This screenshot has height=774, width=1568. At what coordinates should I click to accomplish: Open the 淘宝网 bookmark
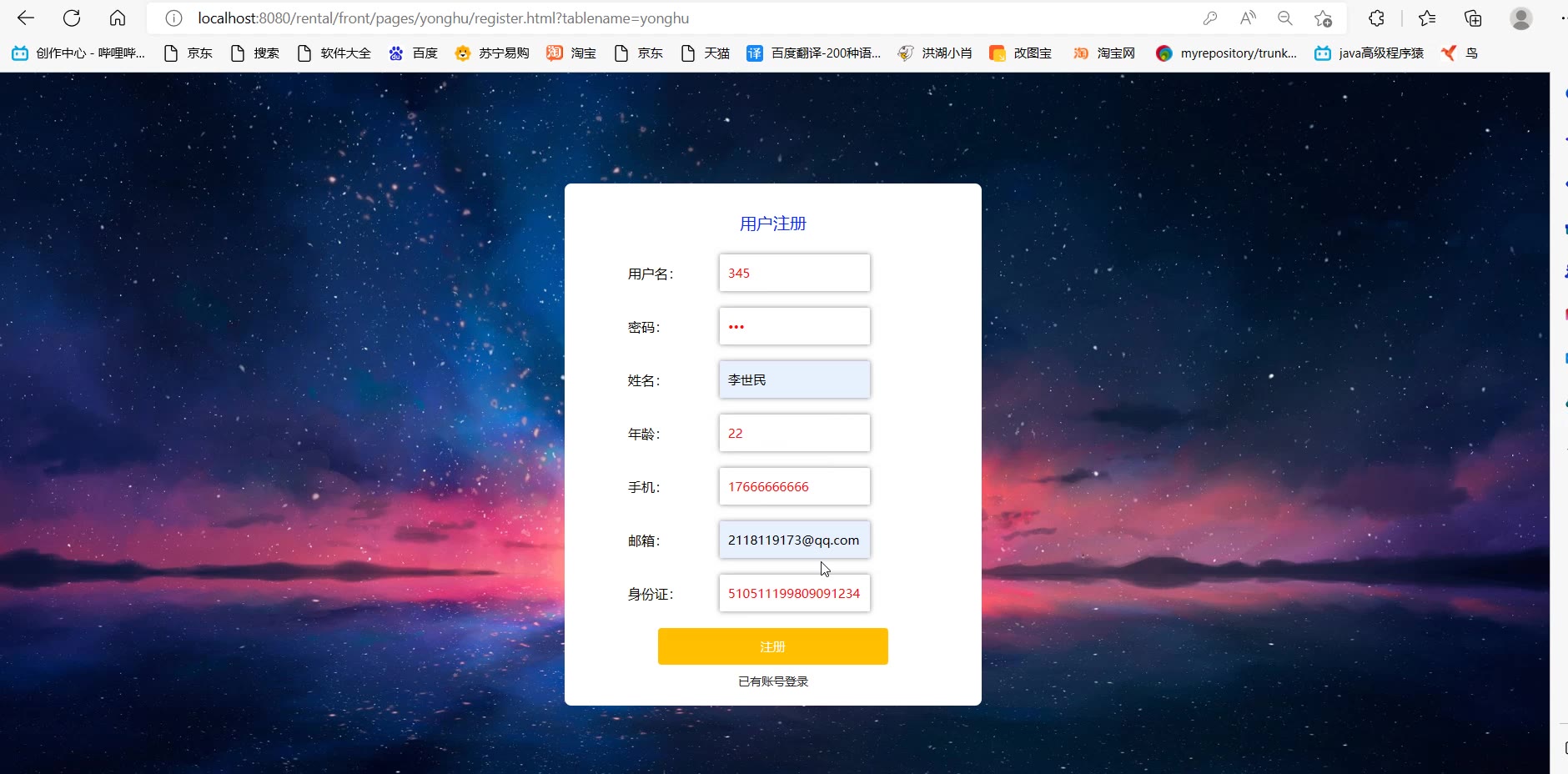pos(1104,53)
